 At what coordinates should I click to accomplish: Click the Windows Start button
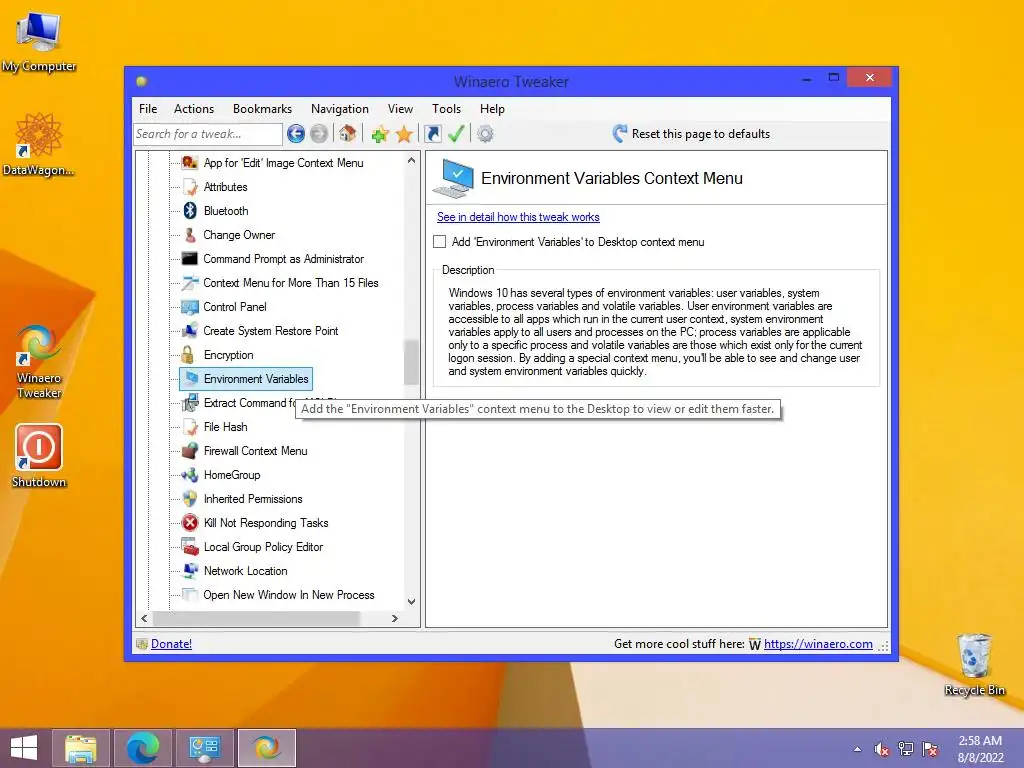24,748
